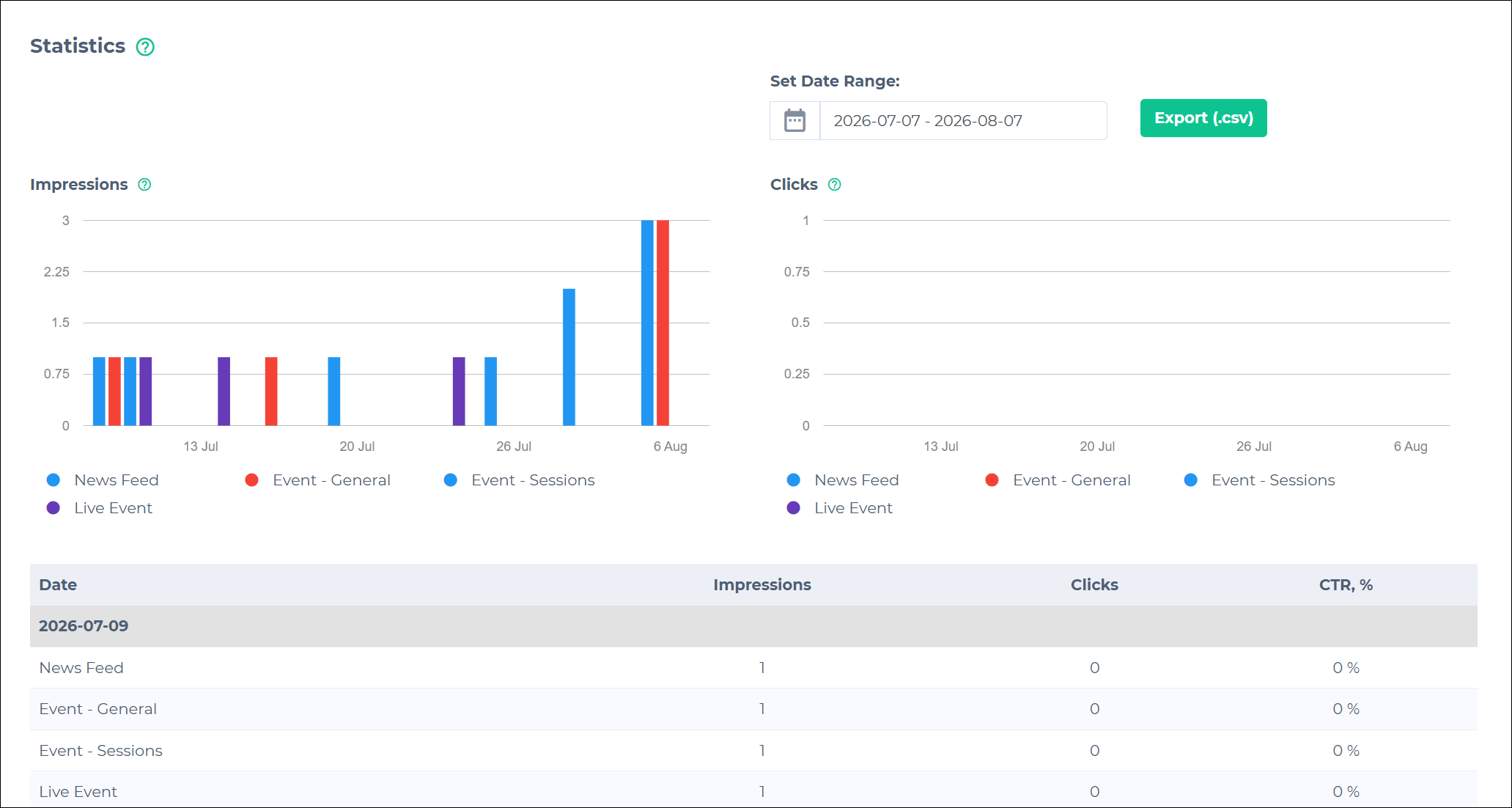This screenshot has height=808, width=1512.
Task: Hide Live Event series in Clicks legend
Action: [839, 508]
